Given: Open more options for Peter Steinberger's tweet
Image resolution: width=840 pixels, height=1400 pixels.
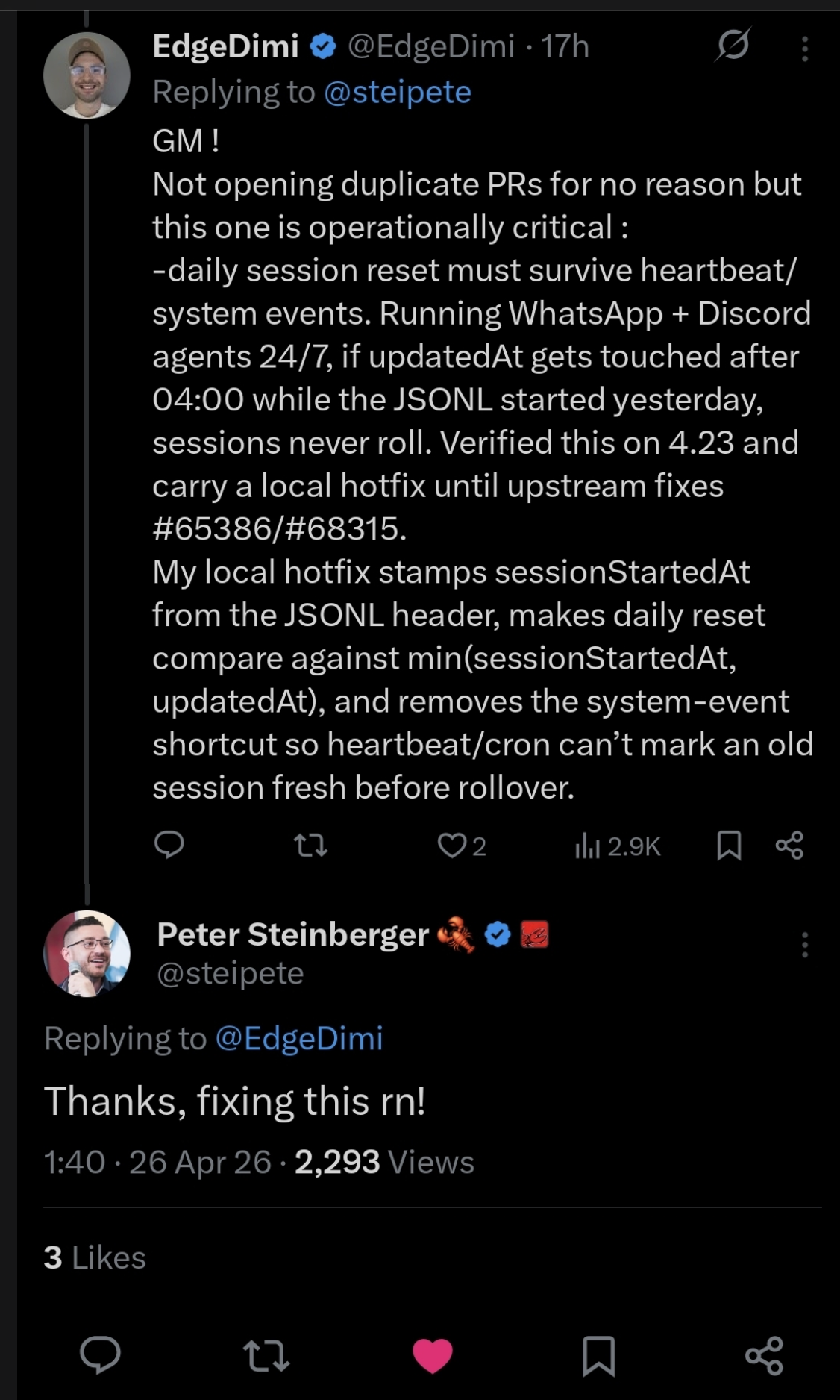Looking at the screenshot, I should 804,945.
